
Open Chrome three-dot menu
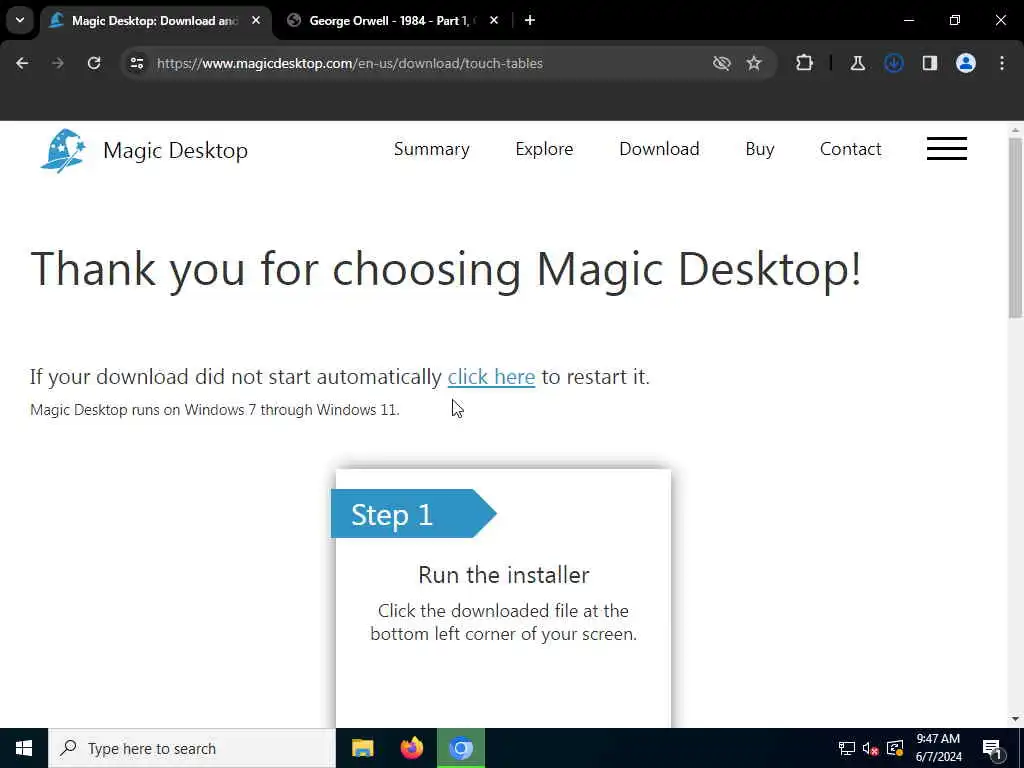1002,63
